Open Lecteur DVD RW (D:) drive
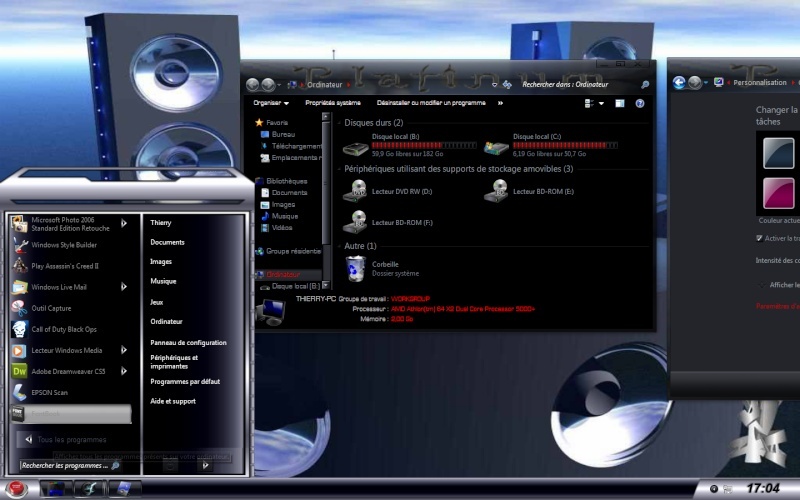The width and height of the screenshot is (800, 500). point(388,191)
